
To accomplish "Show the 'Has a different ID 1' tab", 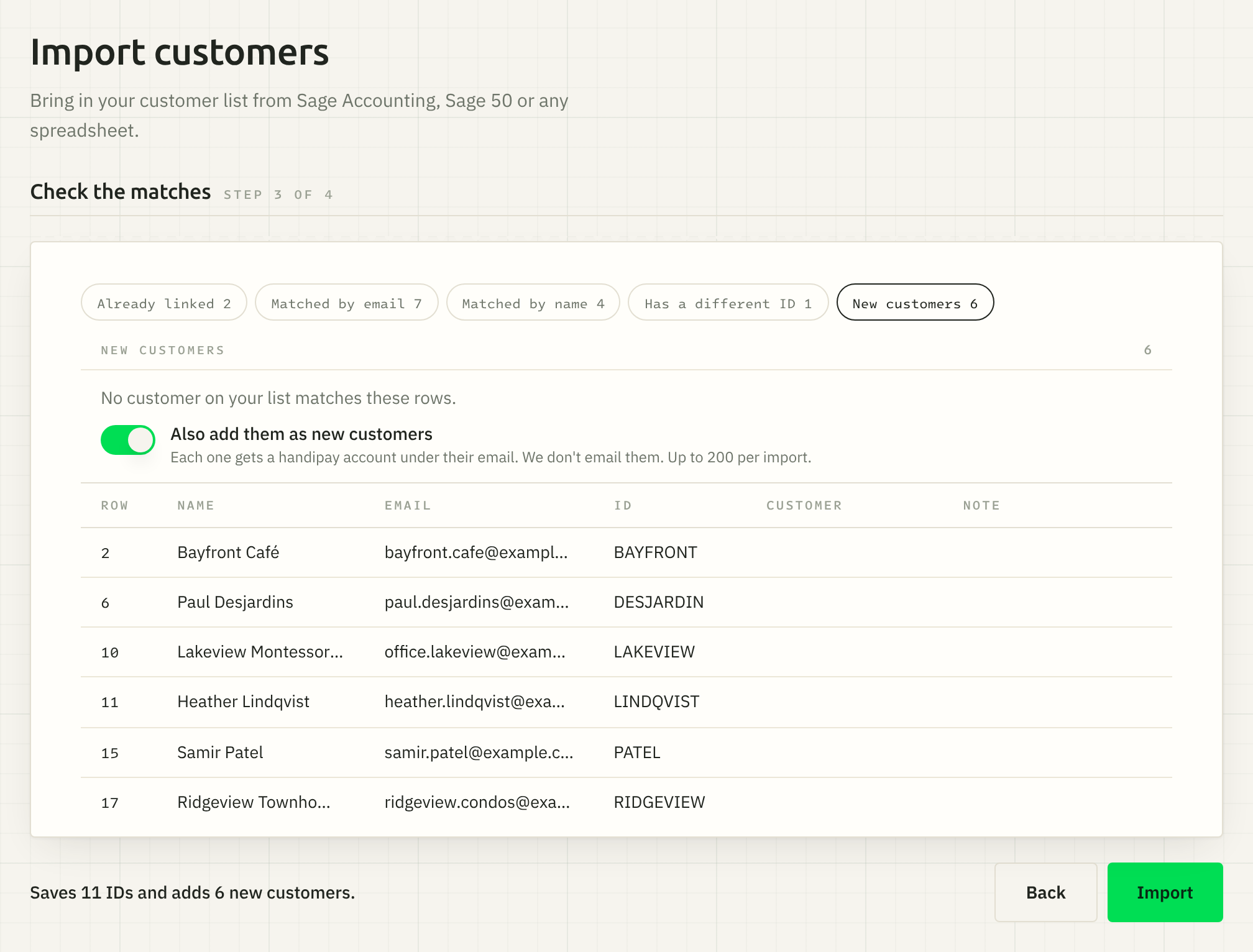I will tap(728, 303).
